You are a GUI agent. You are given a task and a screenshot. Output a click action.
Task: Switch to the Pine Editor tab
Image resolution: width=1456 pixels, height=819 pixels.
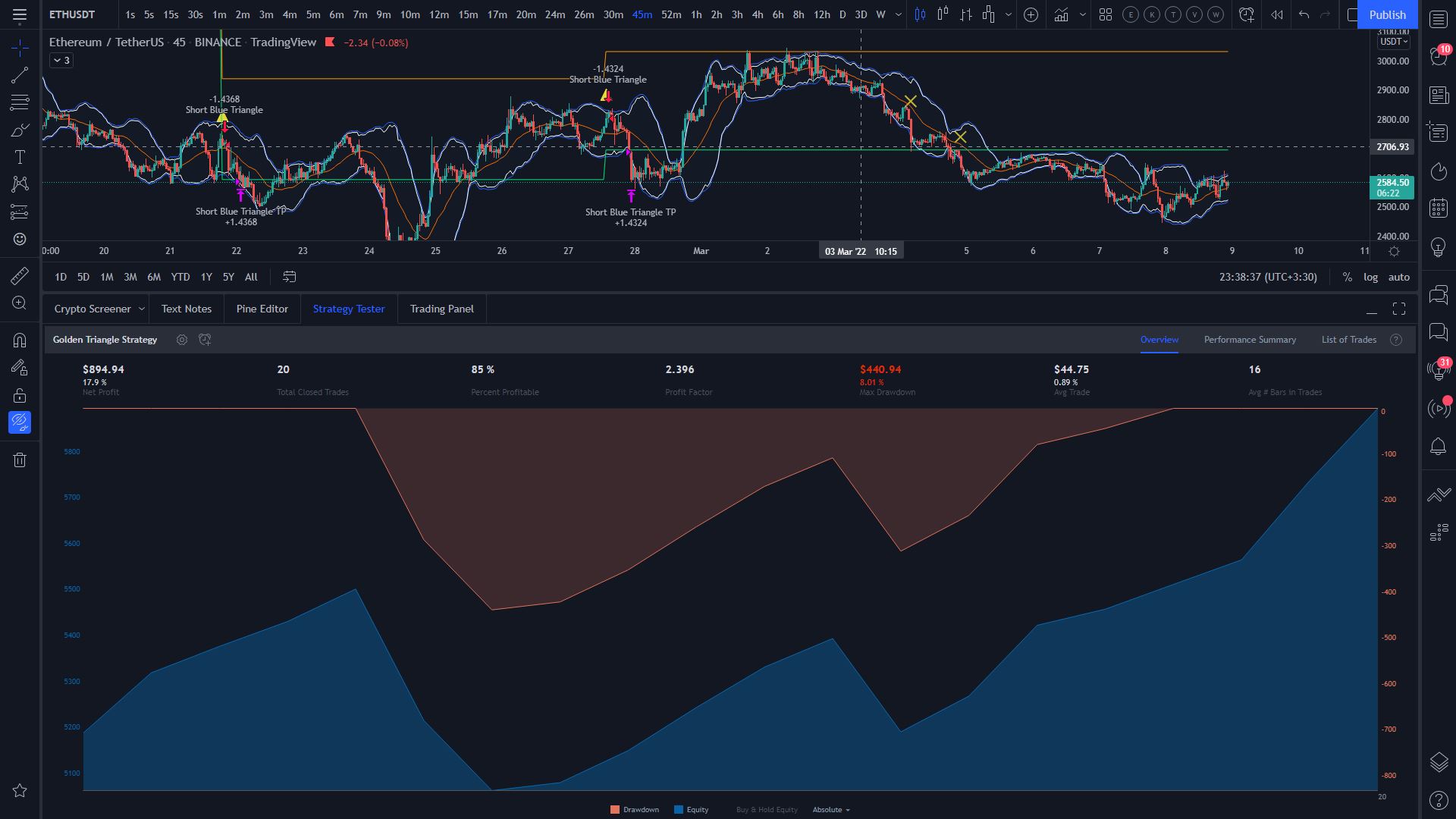262,309
